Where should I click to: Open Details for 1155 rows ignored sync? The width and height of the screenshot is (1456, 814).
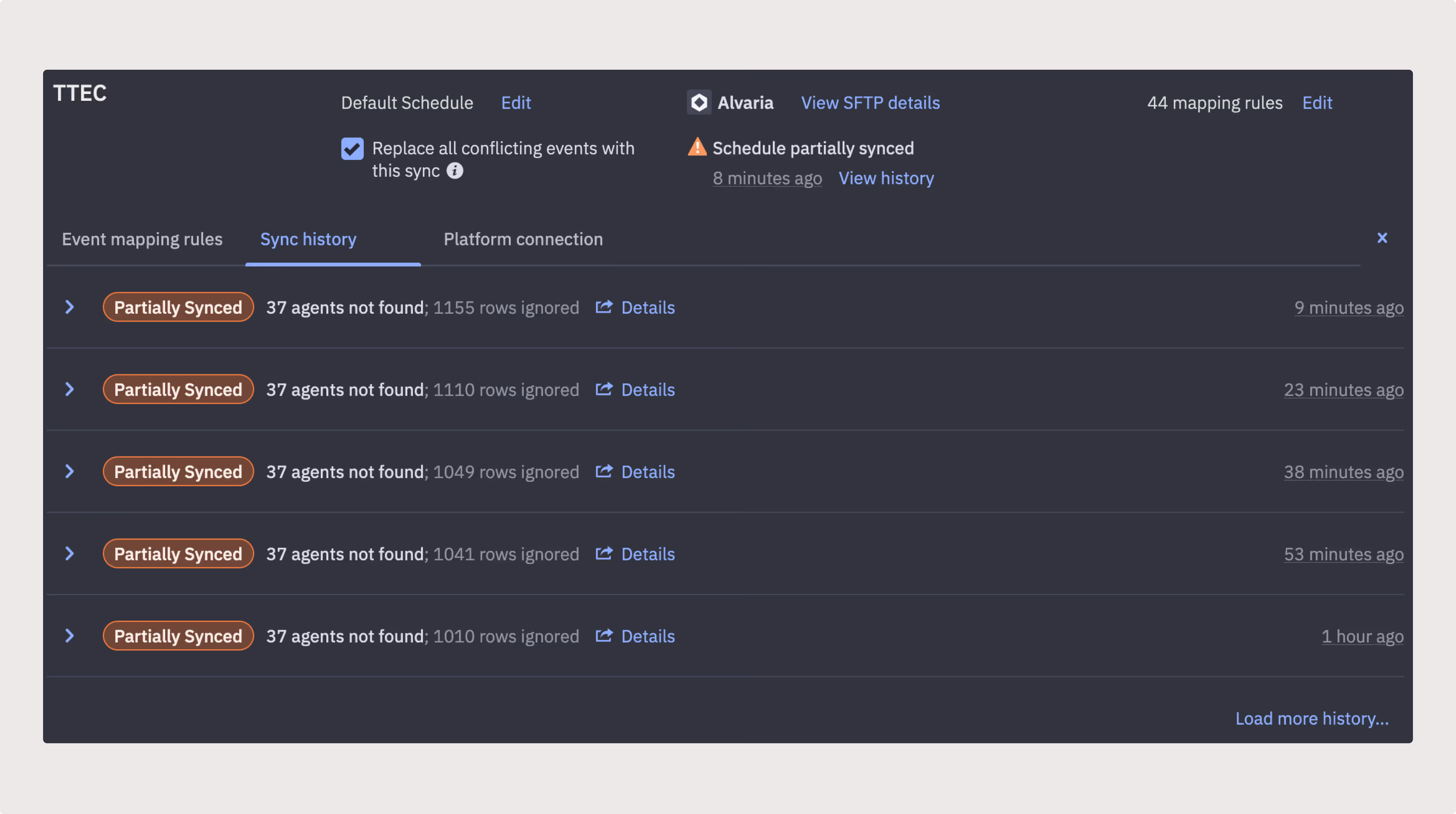pyautogui.click(x=648, y=308)
